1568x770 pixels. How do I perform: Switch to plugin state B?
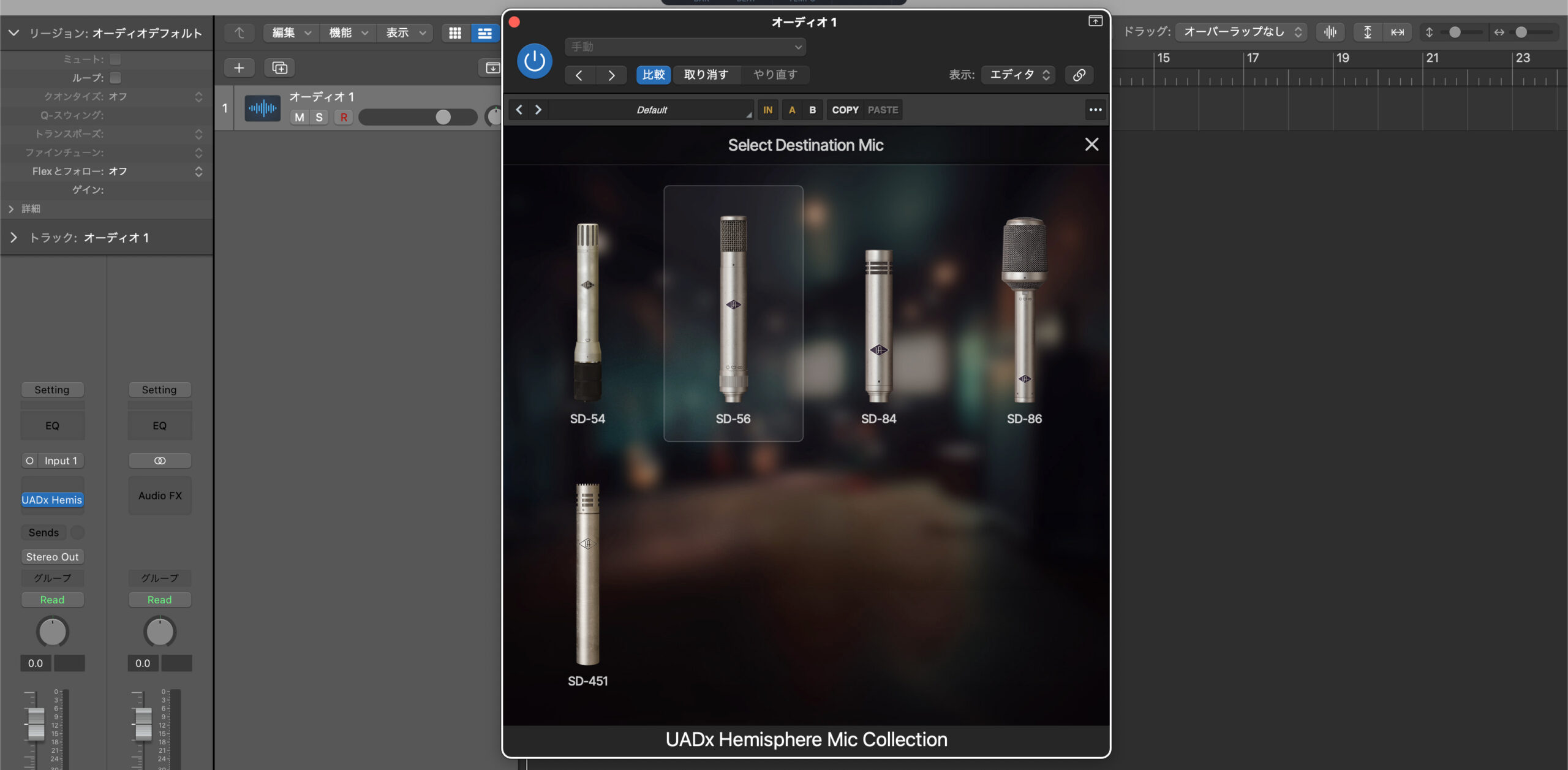click(x=812, y=110)
